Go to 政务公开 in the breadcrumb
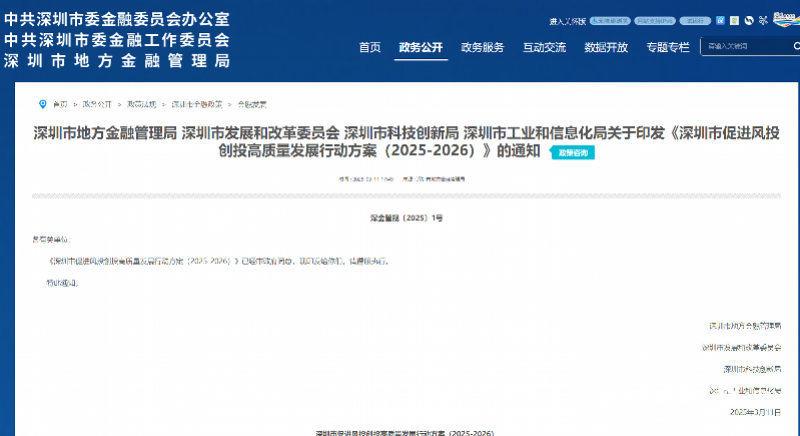The width and height of the screenshot is (800, 436). 97,104
